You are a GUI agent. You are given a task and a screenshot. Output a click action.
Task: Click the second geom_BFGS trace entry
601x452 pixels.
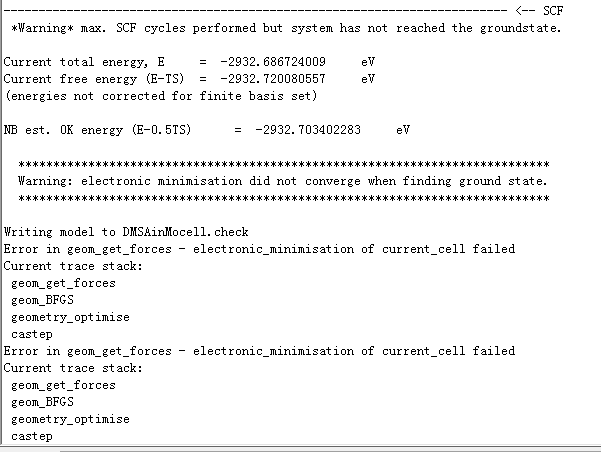point(43,402)
